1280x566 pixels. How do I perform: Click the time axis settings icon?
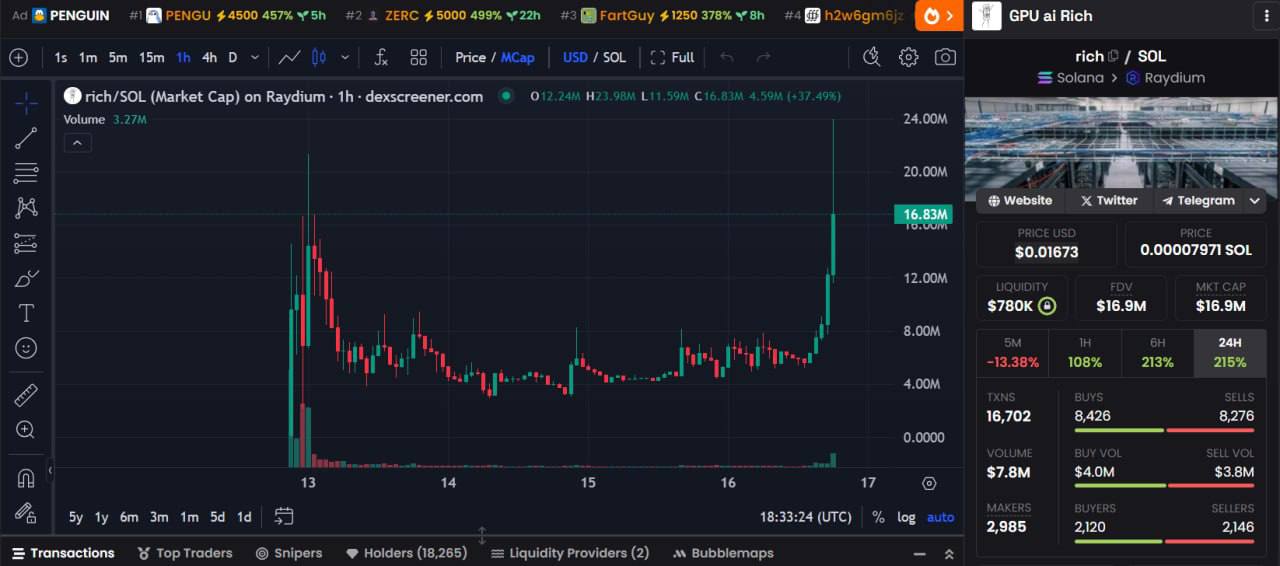coord(929,483)
